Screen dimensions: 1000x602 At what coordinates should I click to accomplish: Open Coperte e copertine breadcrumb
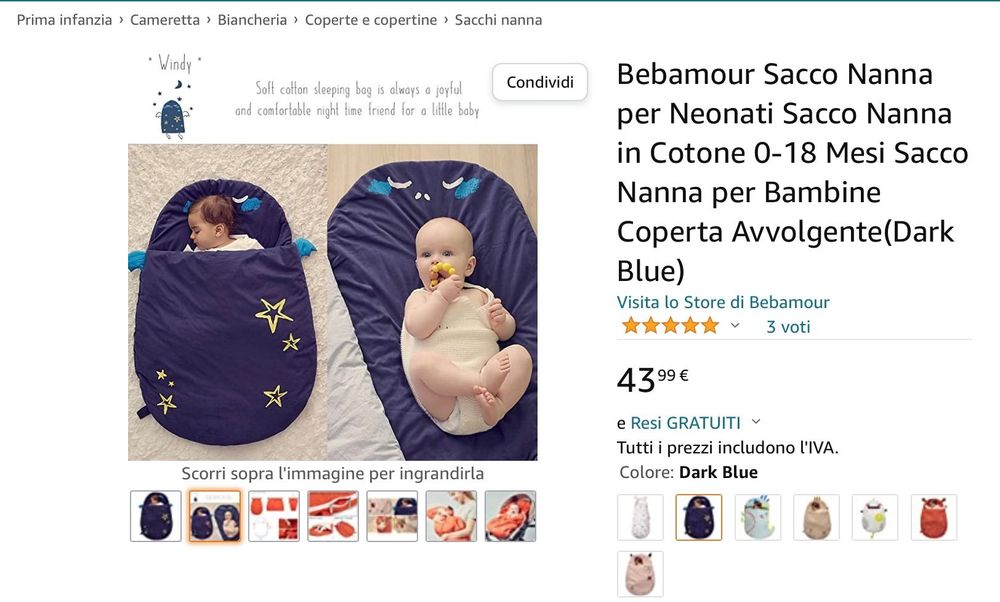371,20
